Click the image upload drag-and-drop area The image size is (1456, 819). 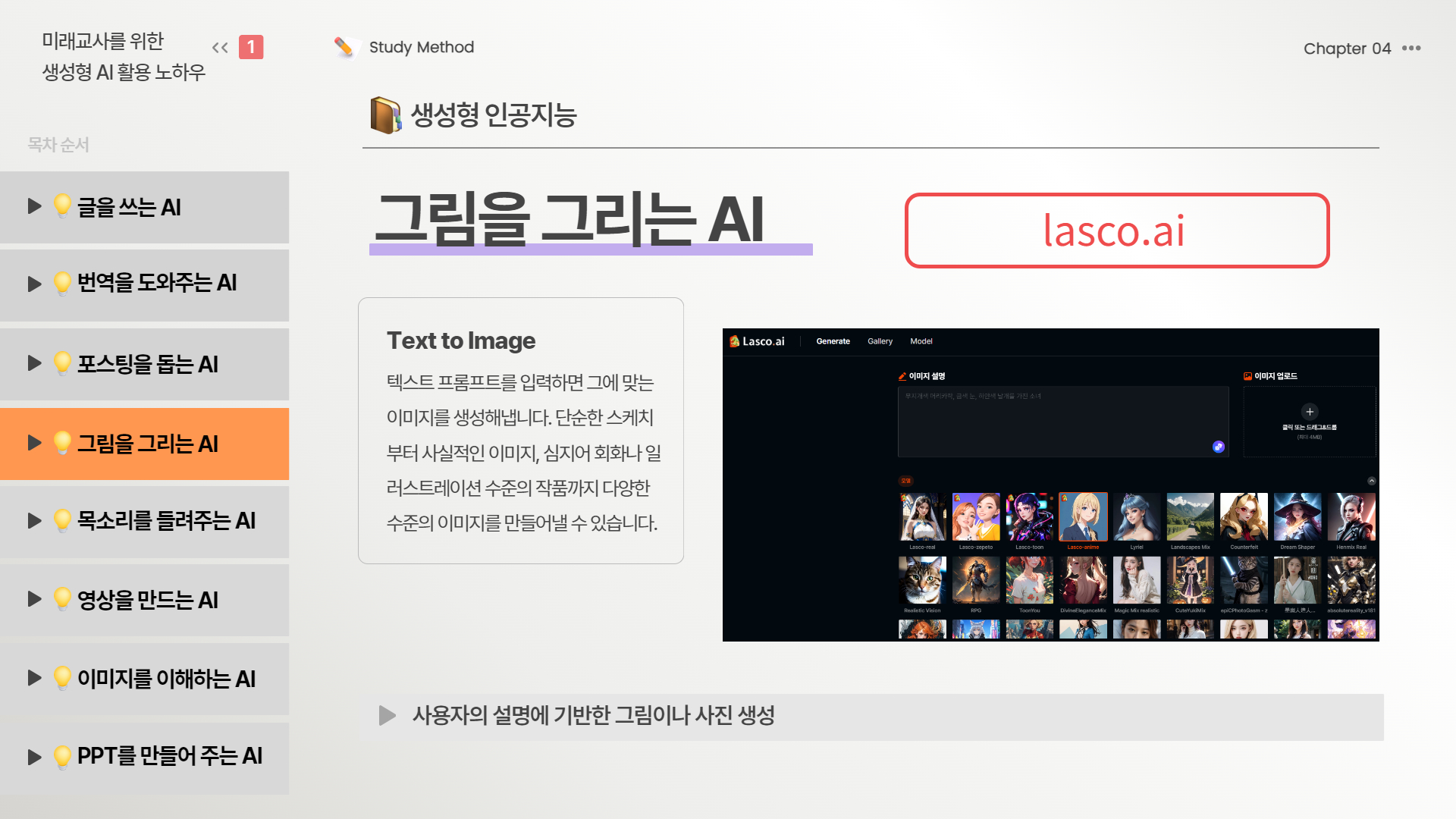pos(1310,422)
